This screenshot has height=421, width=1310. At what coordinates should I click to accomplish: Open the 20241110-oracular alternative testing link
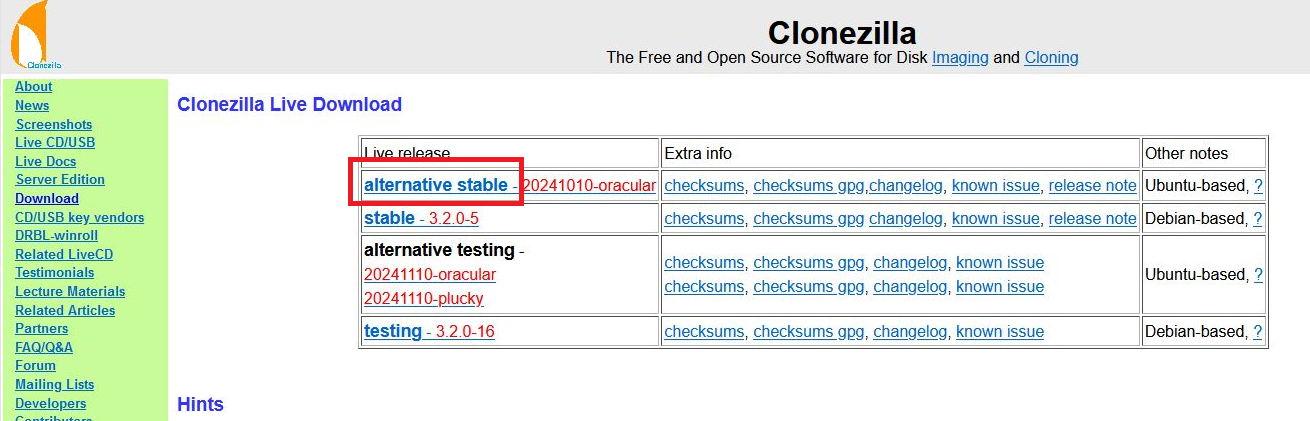(430, 274)
